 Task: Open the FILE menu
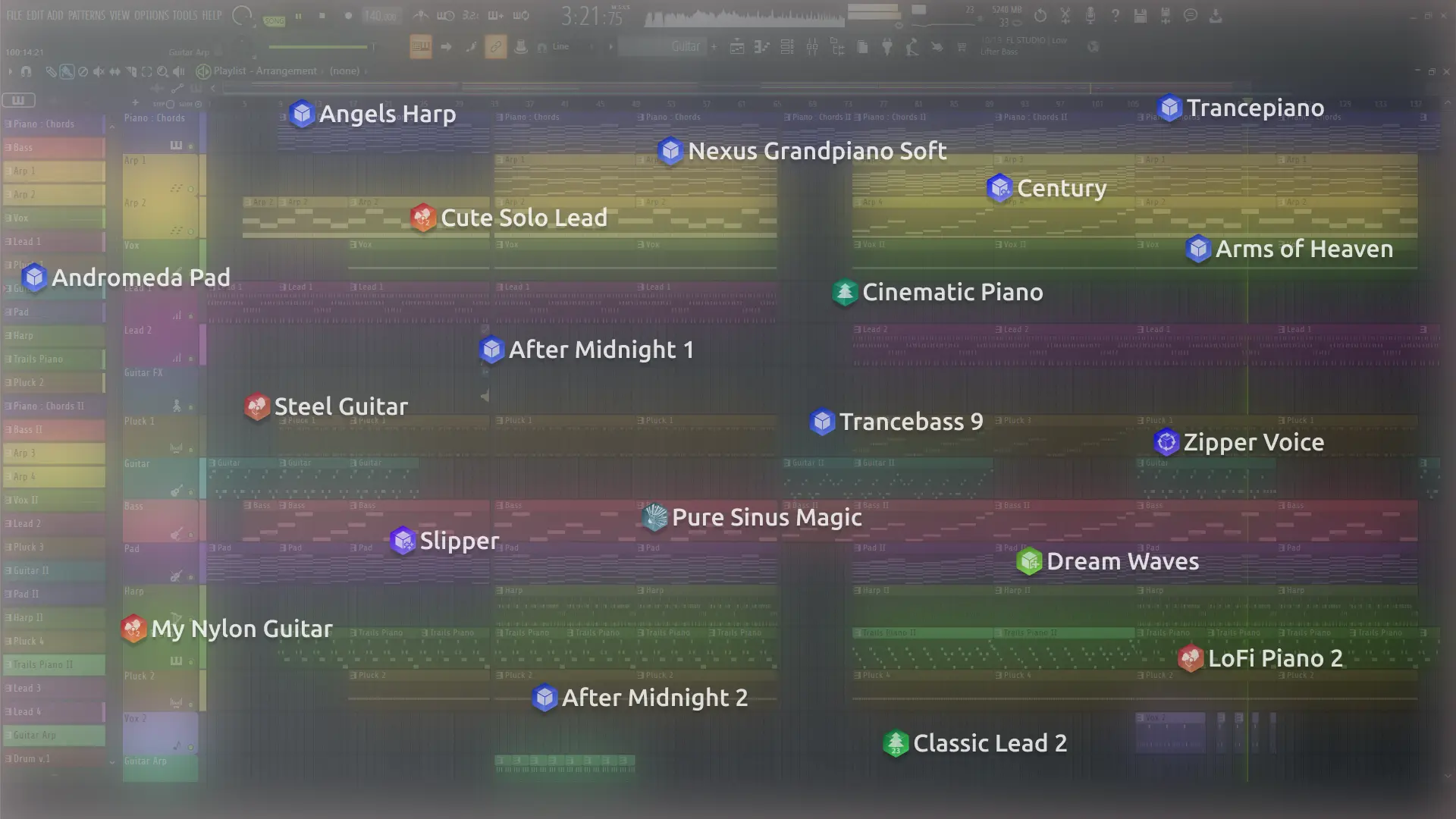point(14,15)
